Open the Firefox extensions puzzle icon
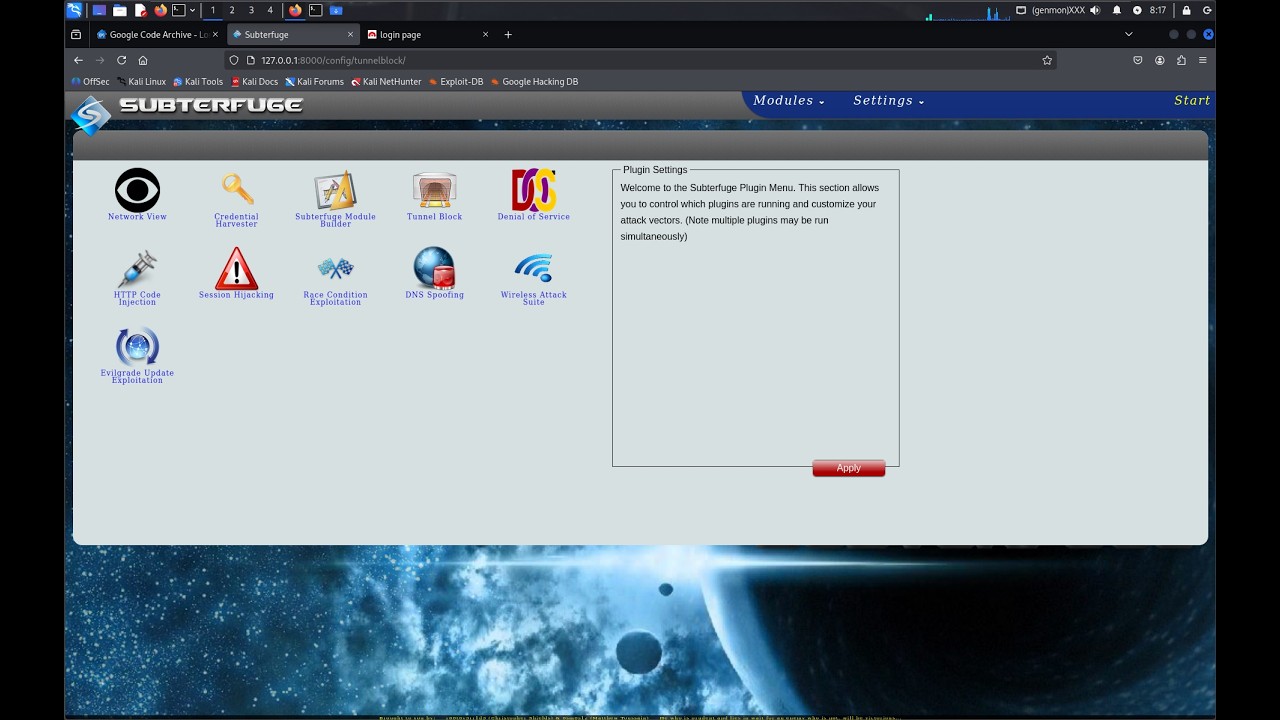 (x=1181, y=60)
